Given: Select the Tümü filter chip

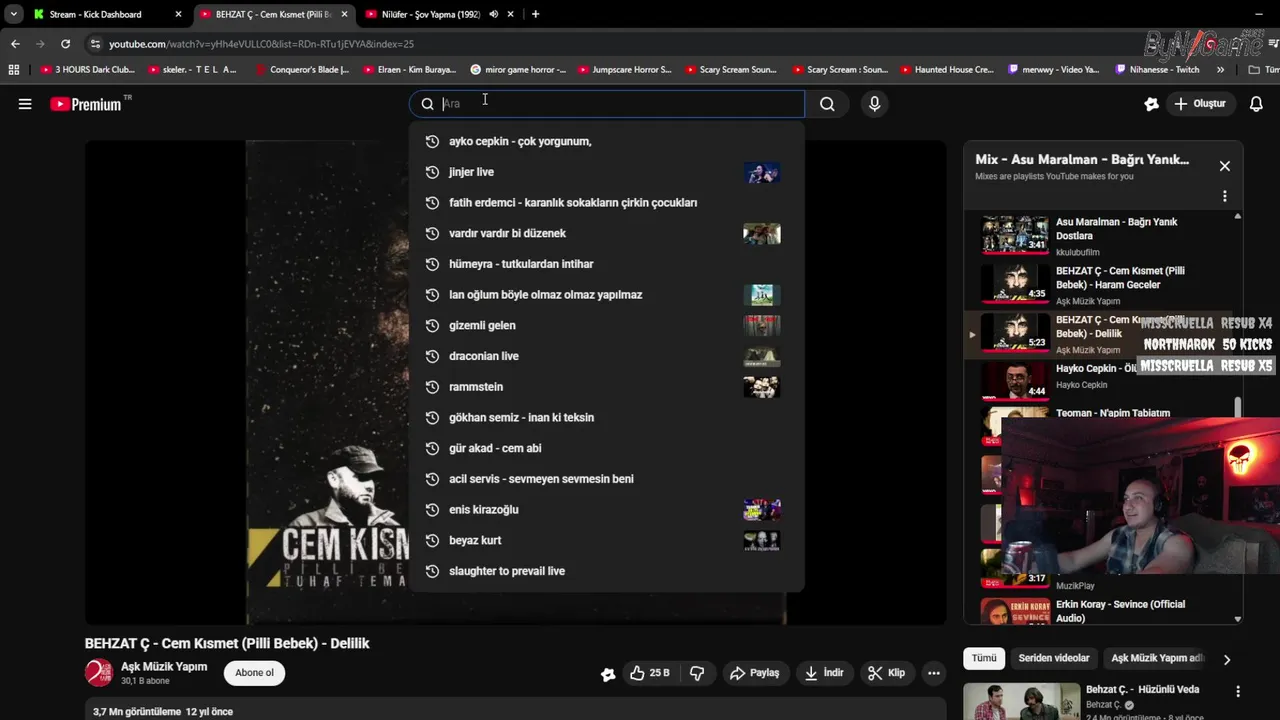Looking at the screenshot, I should pyautogui.click(x=984, y=658).
